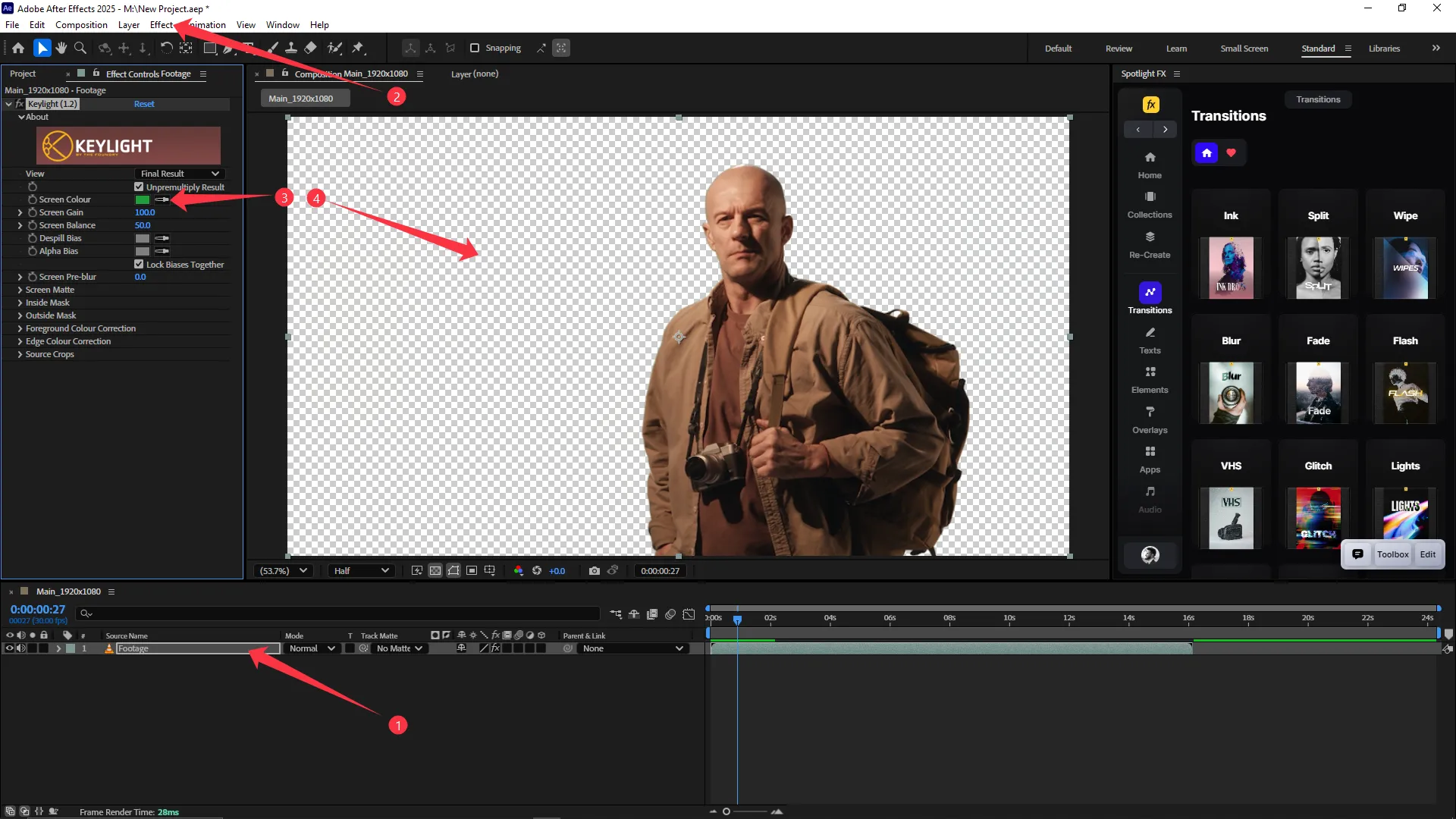Expand the Screen Matte group
This screenshot has height=819, width=1456.
(x=20, y=290)
